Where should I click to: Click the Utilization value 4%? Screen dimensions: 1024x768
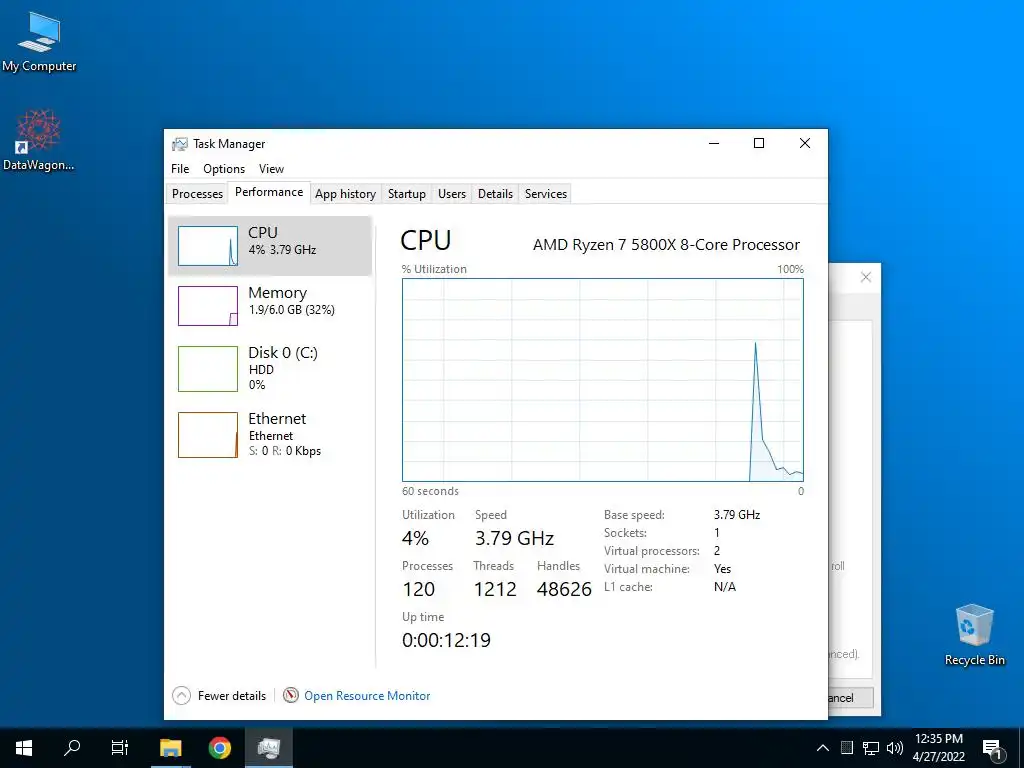pos(415,538)
